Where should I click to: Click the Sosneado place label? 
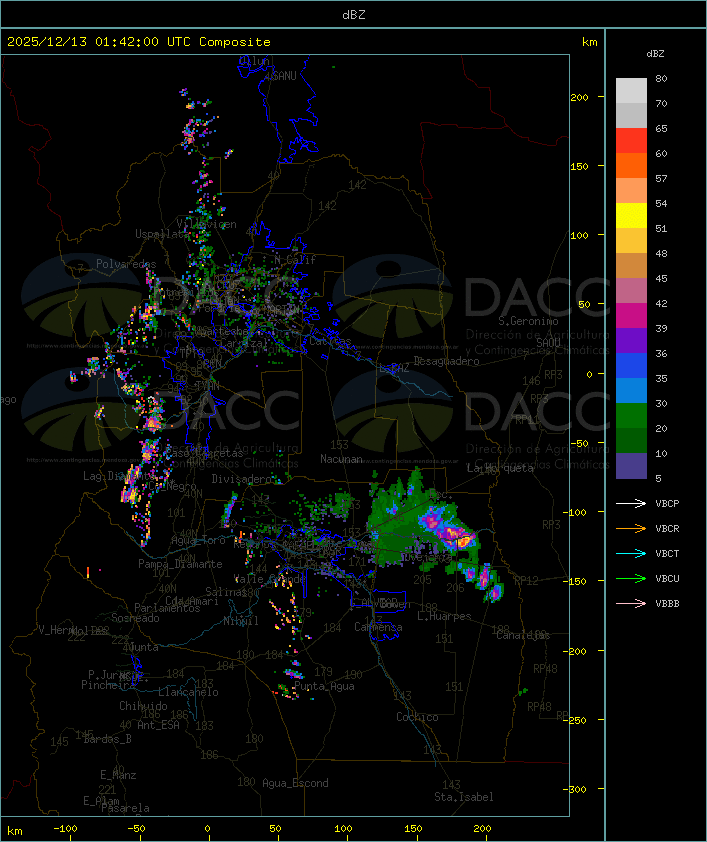point(135,618)
